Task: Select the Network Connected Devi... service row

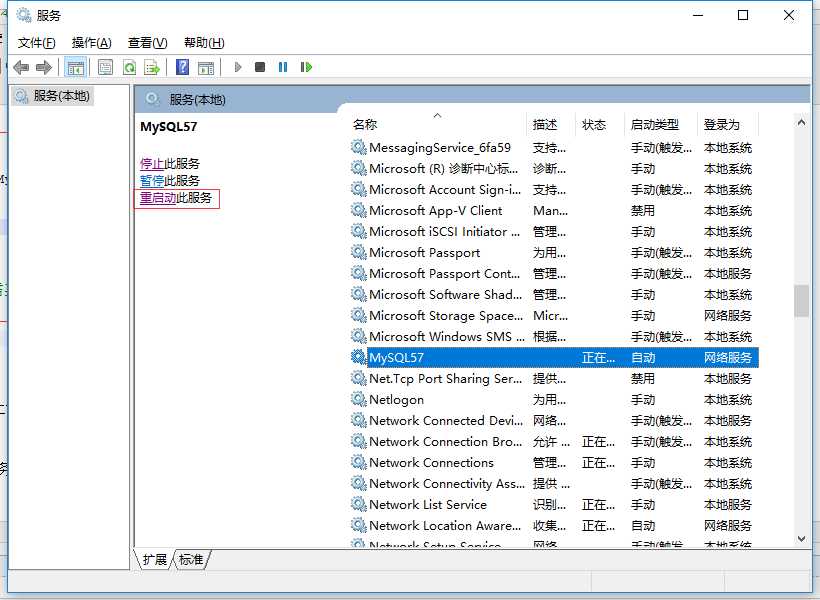Action: point(553,421)
